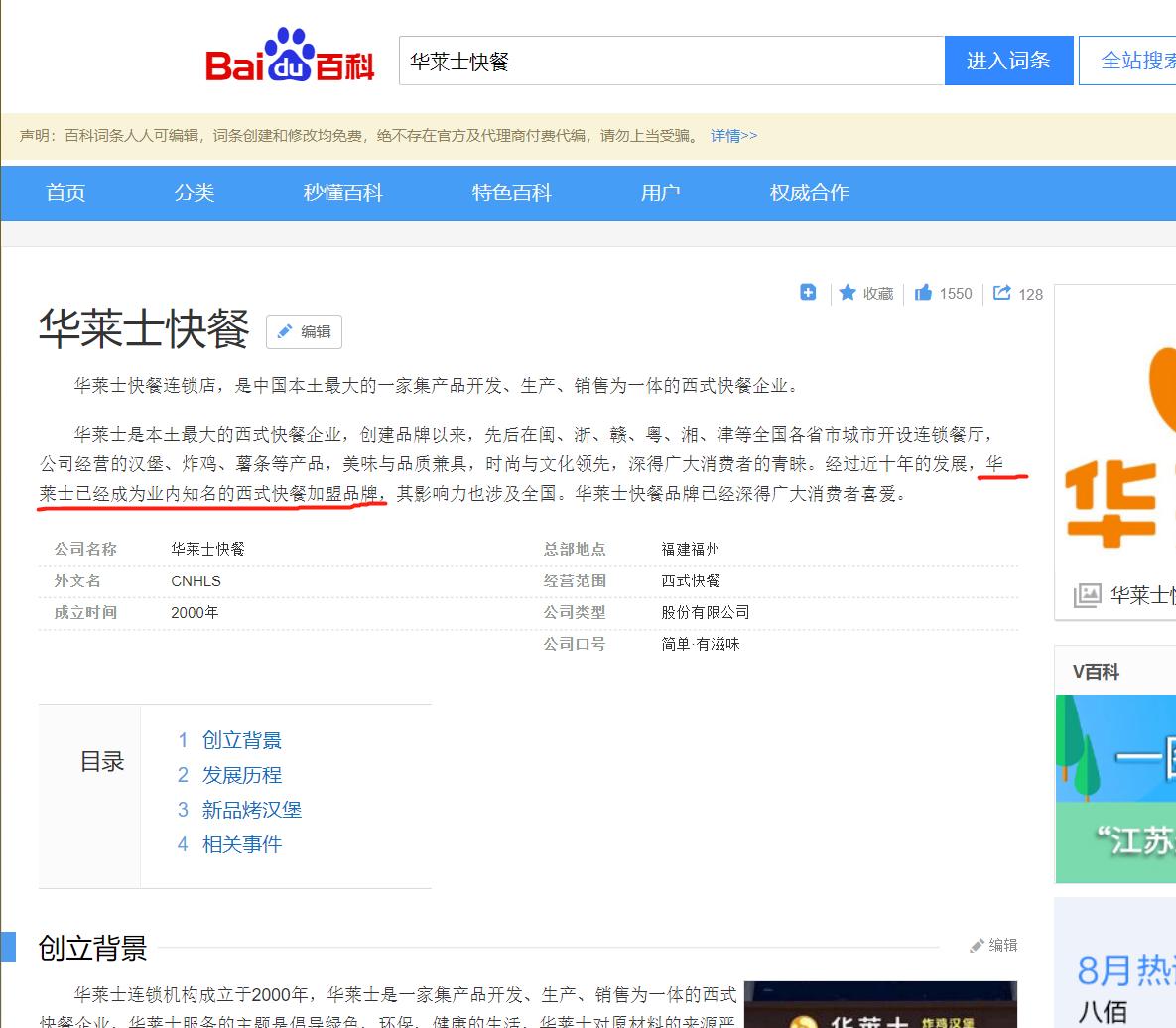Jump to 发展历程 in the table of contents
1176x1028 pixels.
tap(242, 775)
